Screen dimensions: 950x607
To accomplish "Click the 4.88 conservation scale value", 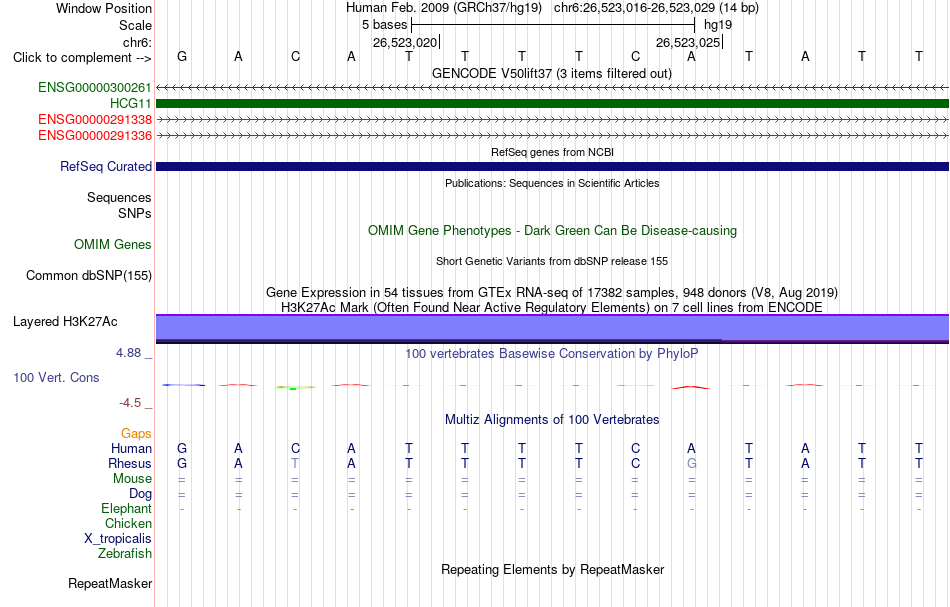I will [128, 353].
